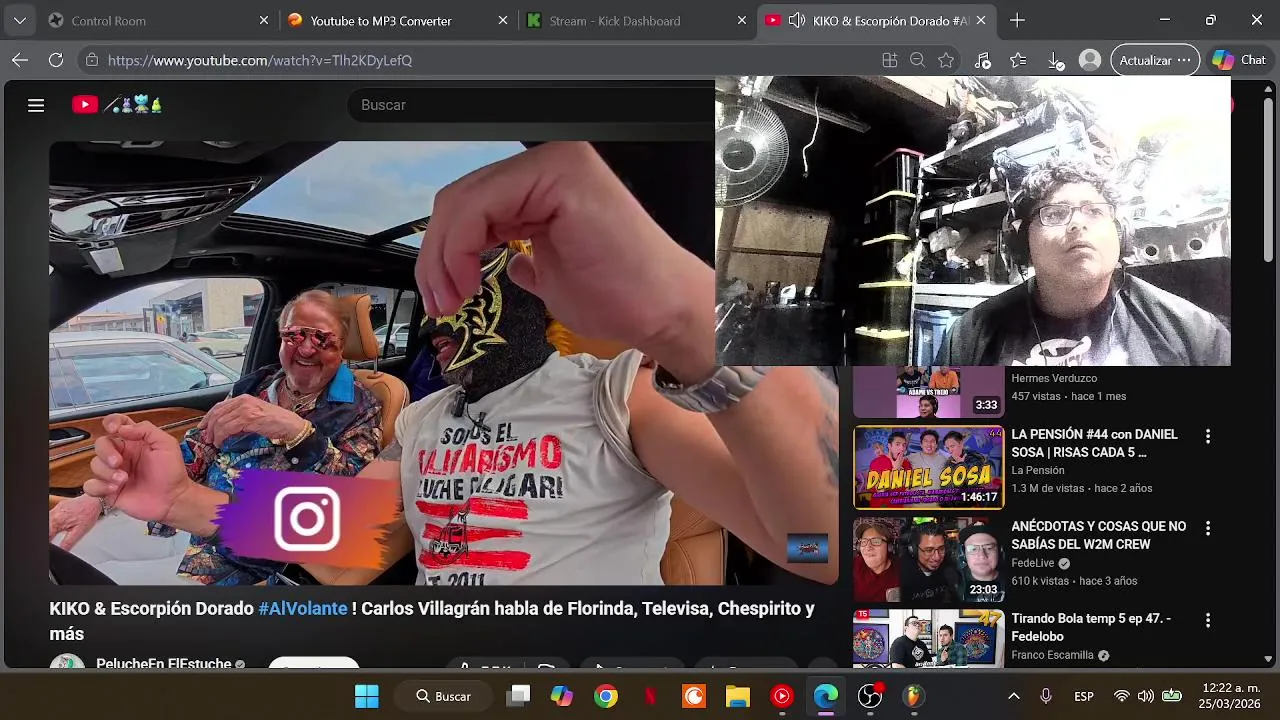Switch to OBS Studio in the taskbar

tap(870, 696)
